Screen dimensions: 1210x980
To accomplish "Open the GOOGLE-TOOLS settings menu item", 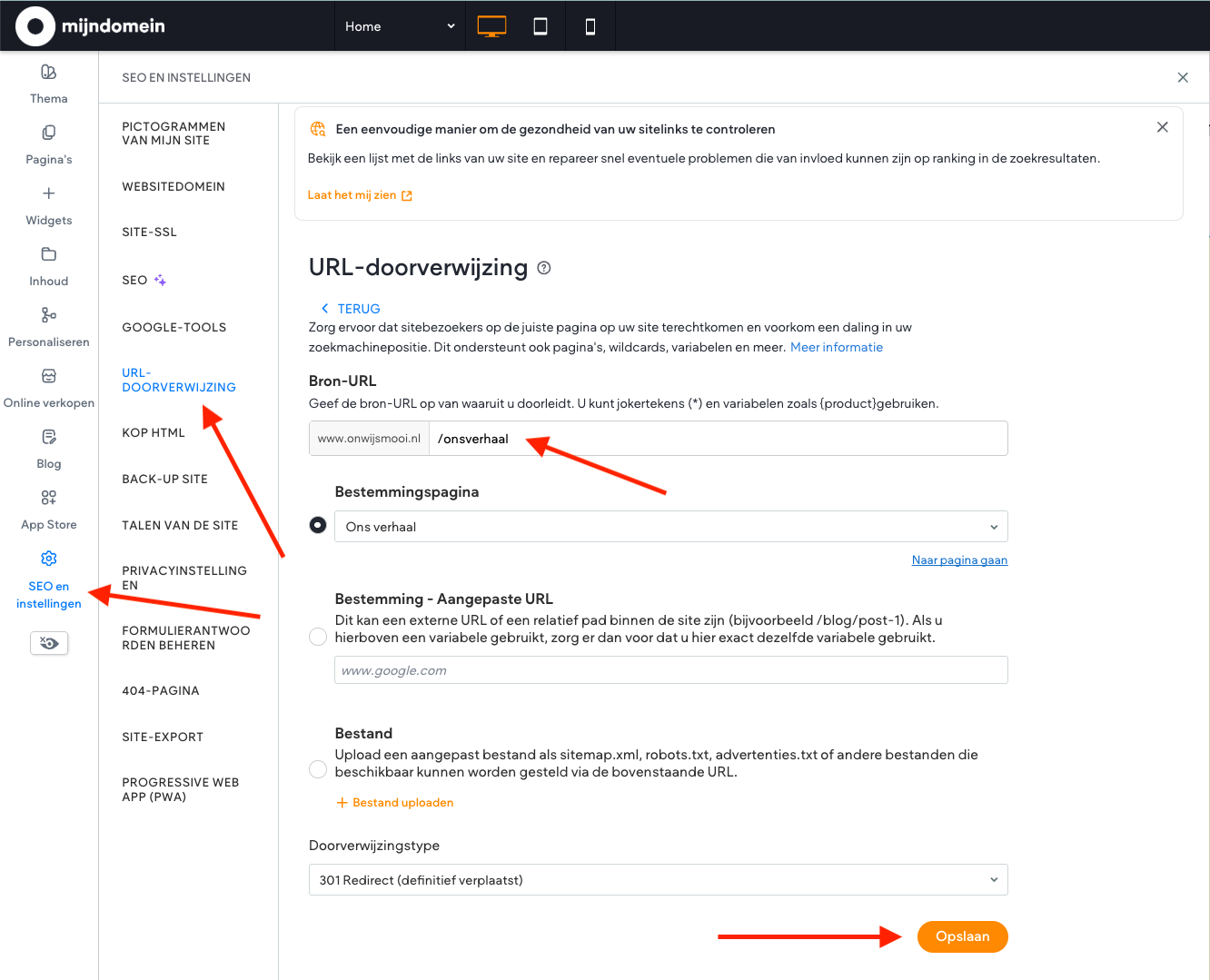I will point(174,328).
